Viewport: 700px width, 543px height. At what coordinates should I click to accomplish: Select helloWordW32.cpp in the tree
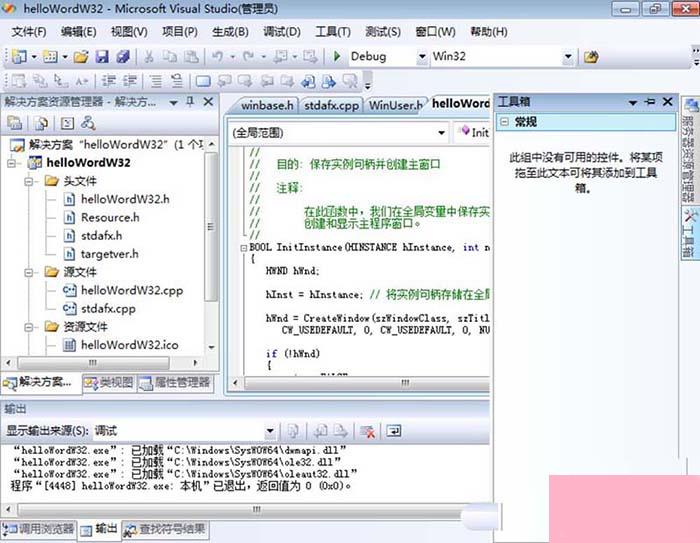(132, 291)
